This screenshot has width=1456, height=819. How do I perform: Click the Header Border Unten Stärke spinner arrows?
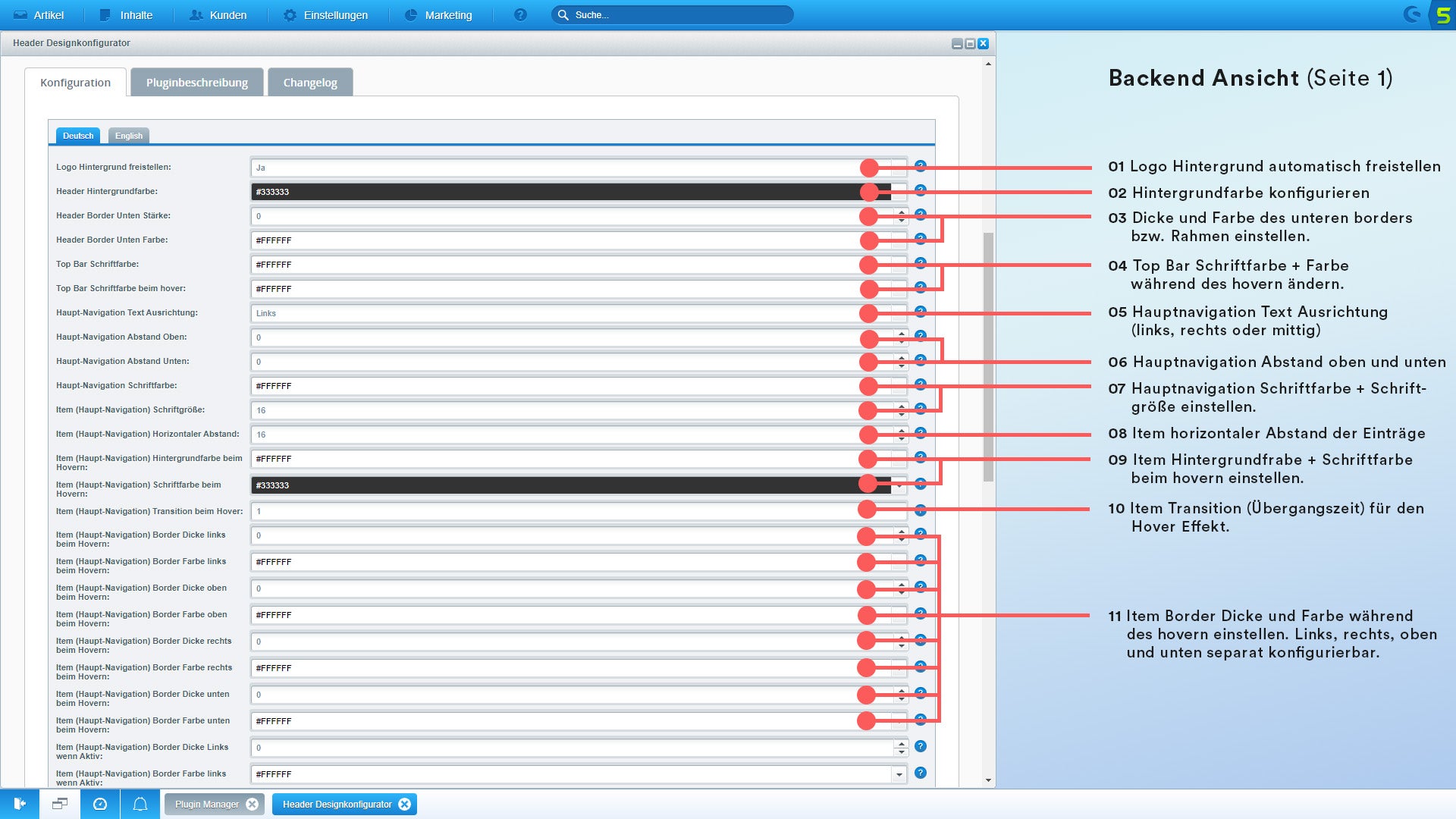[x=901, y=216]
